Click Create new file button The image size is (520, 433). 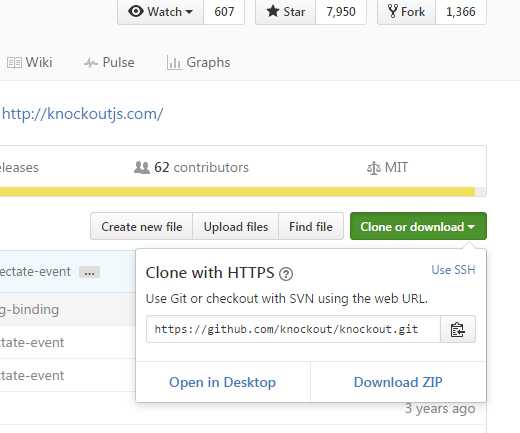click(x=142, y=227)
